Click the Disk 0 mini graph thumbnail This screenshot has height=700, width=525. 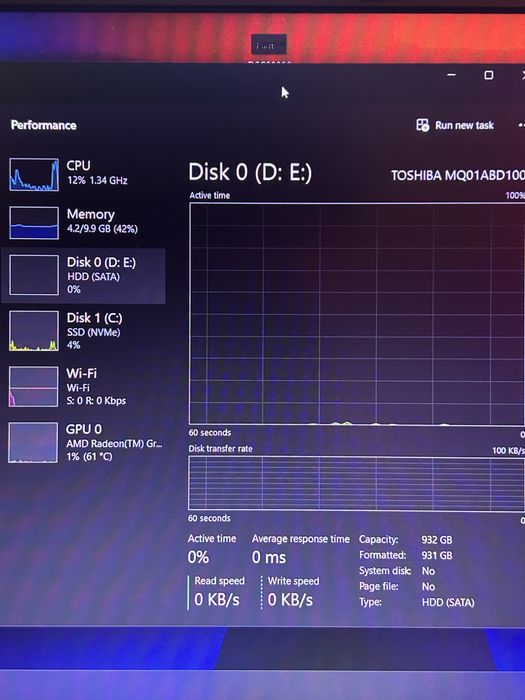34,275
